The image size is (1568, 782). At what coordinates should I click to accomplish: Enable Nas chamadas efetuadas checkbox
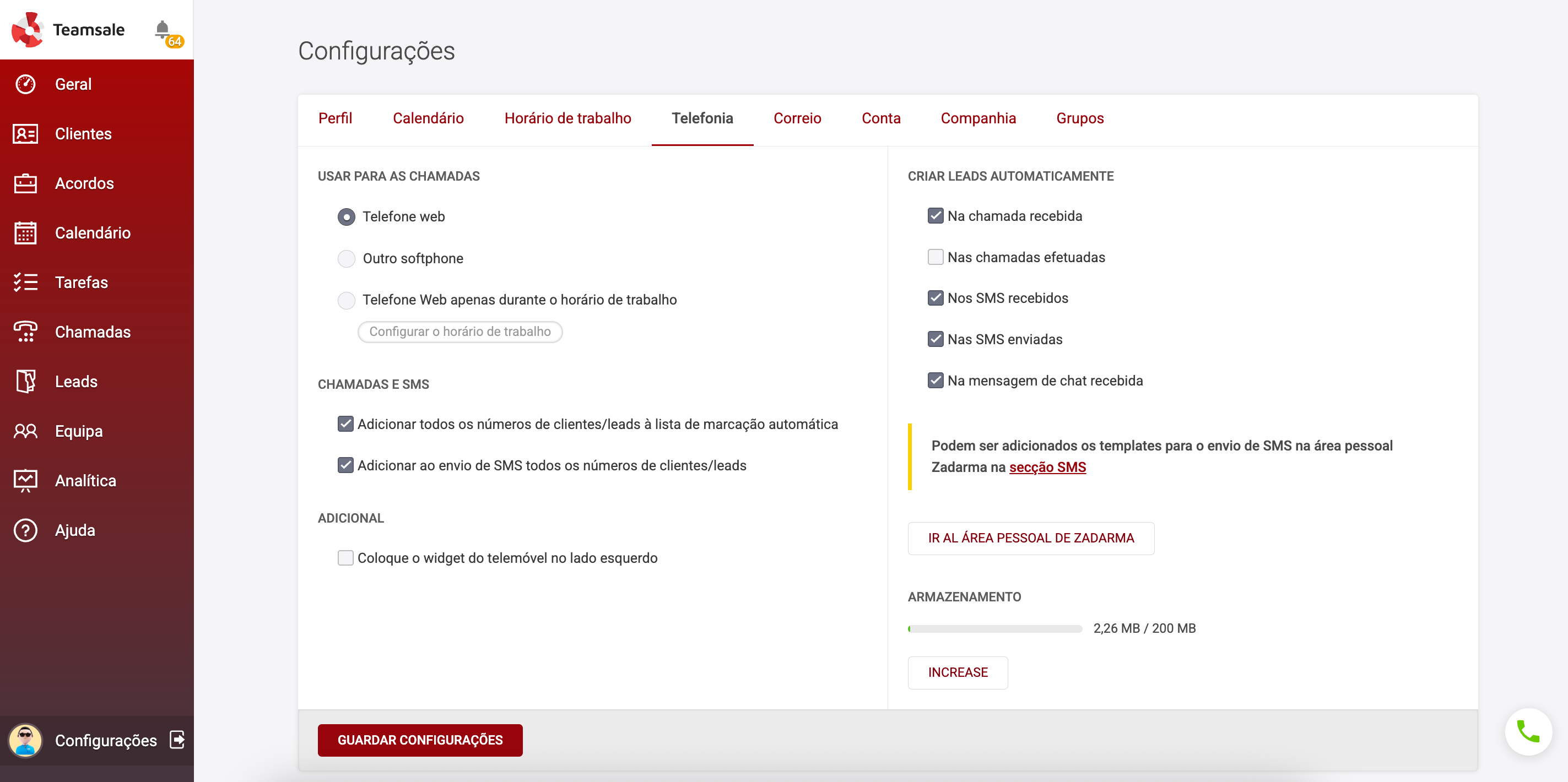(x=935, y=257)
